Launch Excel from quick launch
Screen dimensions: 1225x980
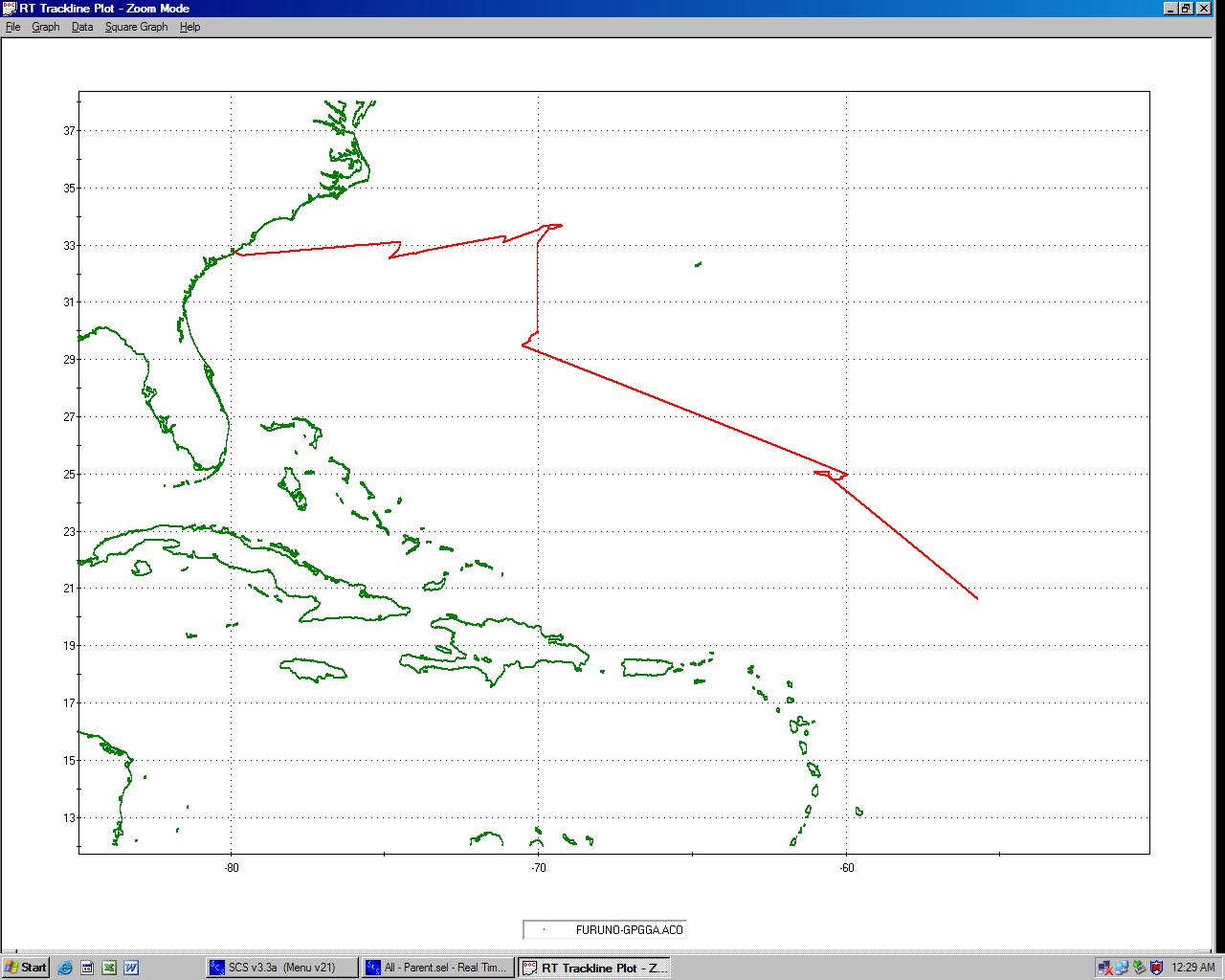pyautogui.click(x=109, y=968)
